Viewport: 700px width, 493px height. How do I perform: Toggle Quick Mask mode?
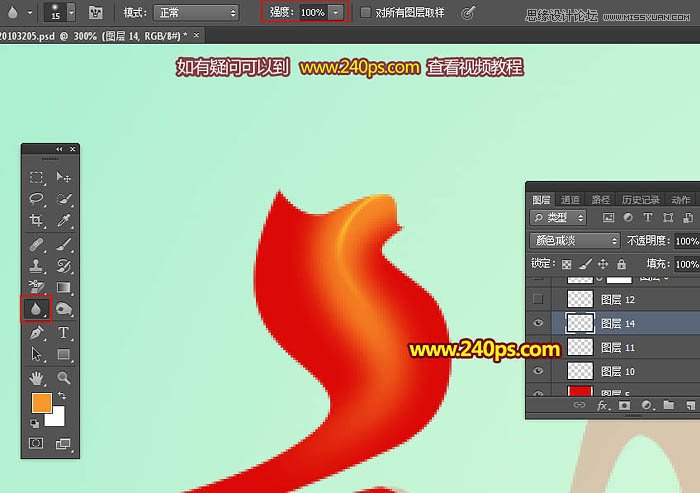(x=36, y=443)
